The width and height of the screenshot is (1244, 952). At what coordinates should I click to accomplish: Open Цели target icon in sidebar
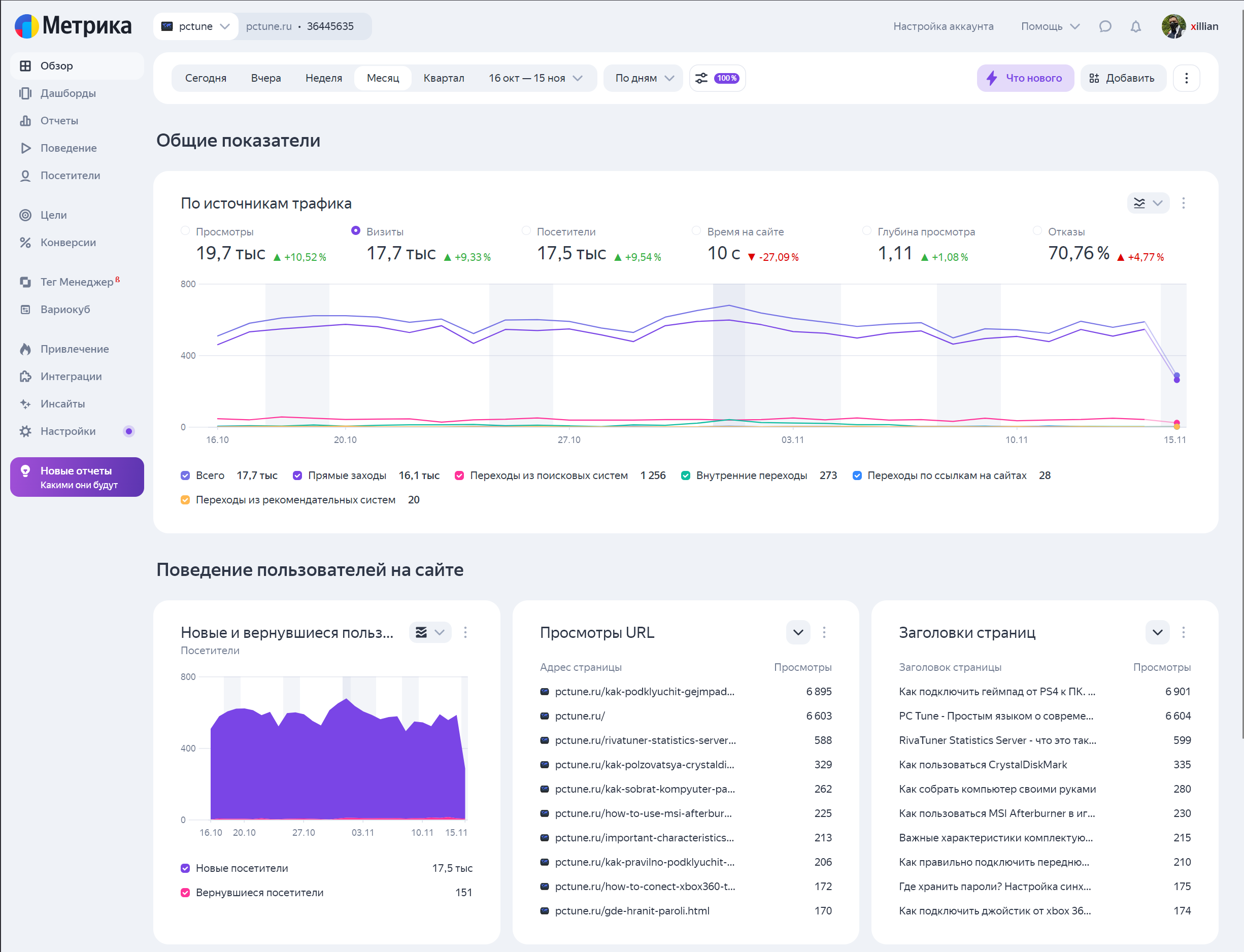(x=25, y=215)
